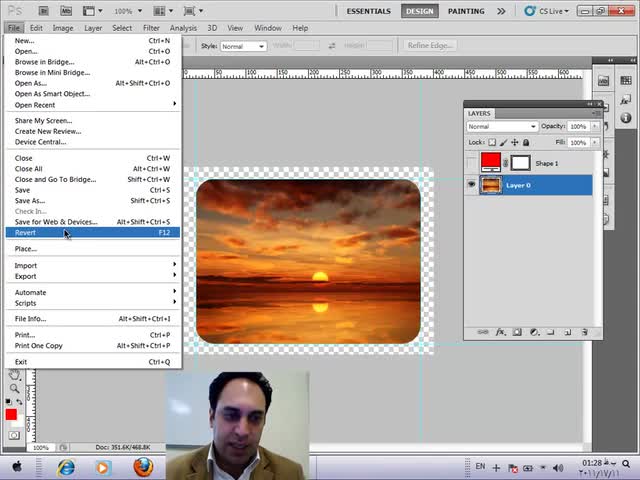The width and height of the screenshot is (640, 480).
Task: Open the Swatches panel icon in dock
Action: [626, 80]
